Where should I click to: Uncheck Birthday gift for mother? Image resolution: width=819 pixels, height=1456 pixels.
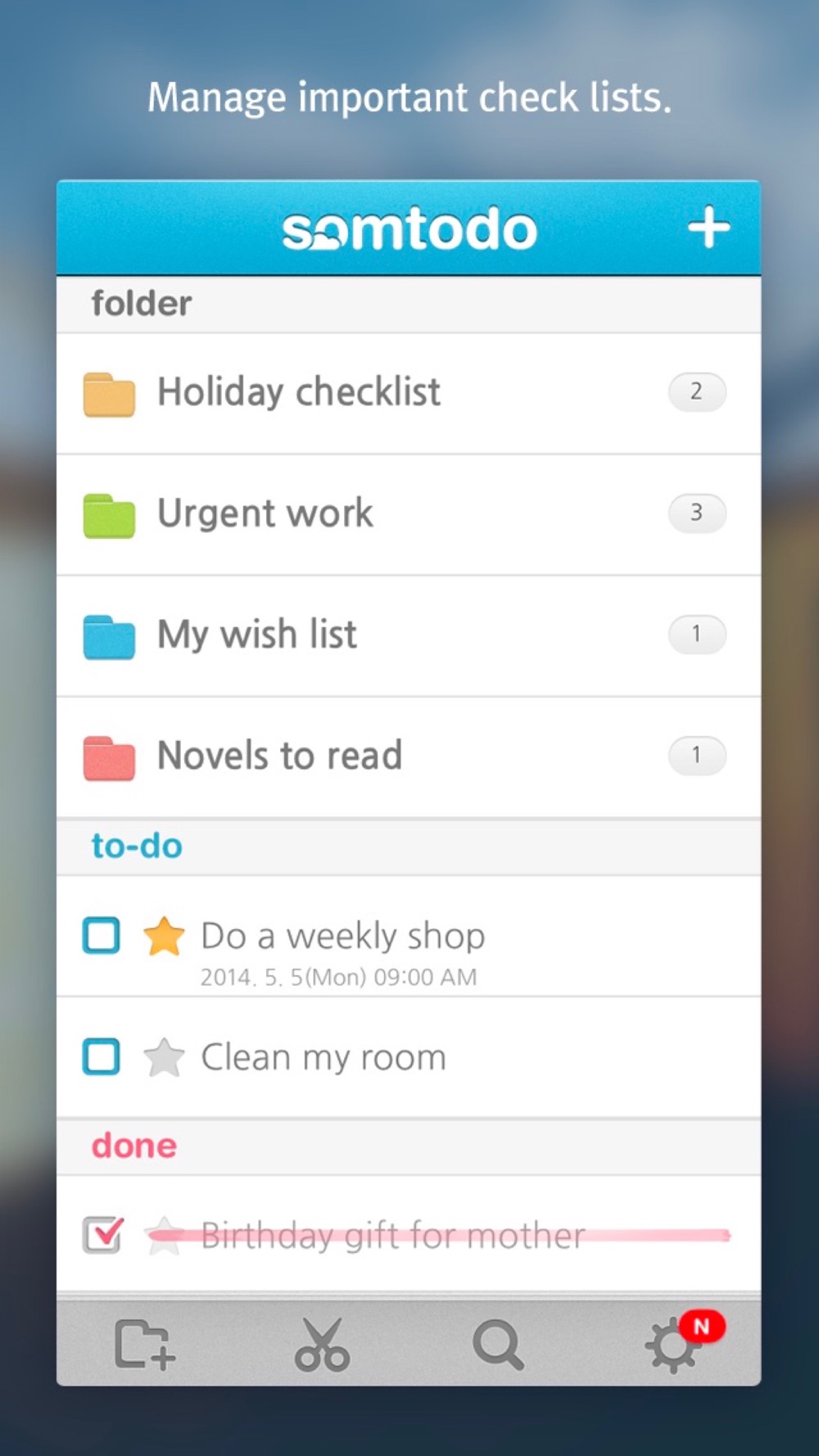(102, 1235)
